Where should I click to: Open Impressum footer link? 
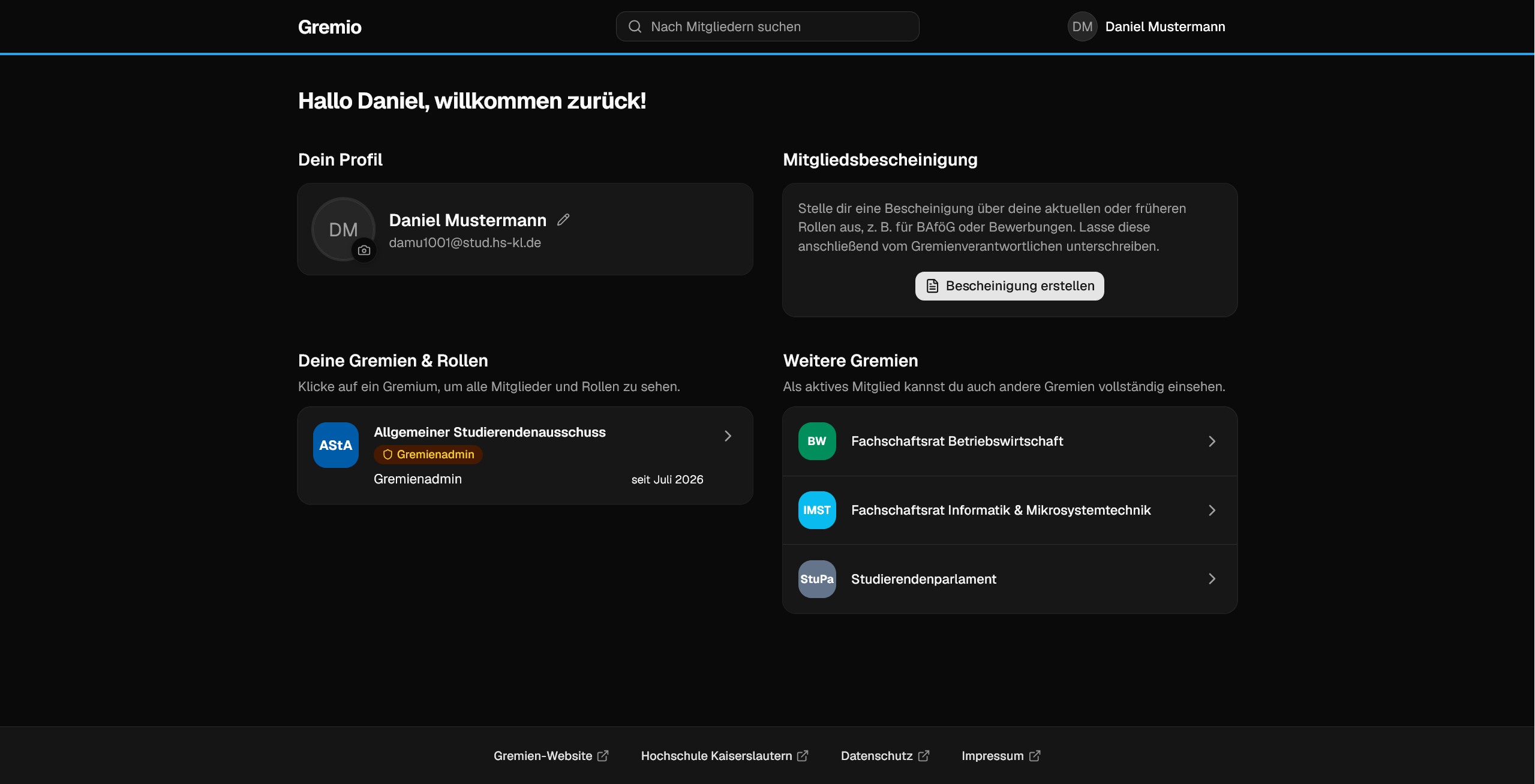click(x=1001, y=756)
